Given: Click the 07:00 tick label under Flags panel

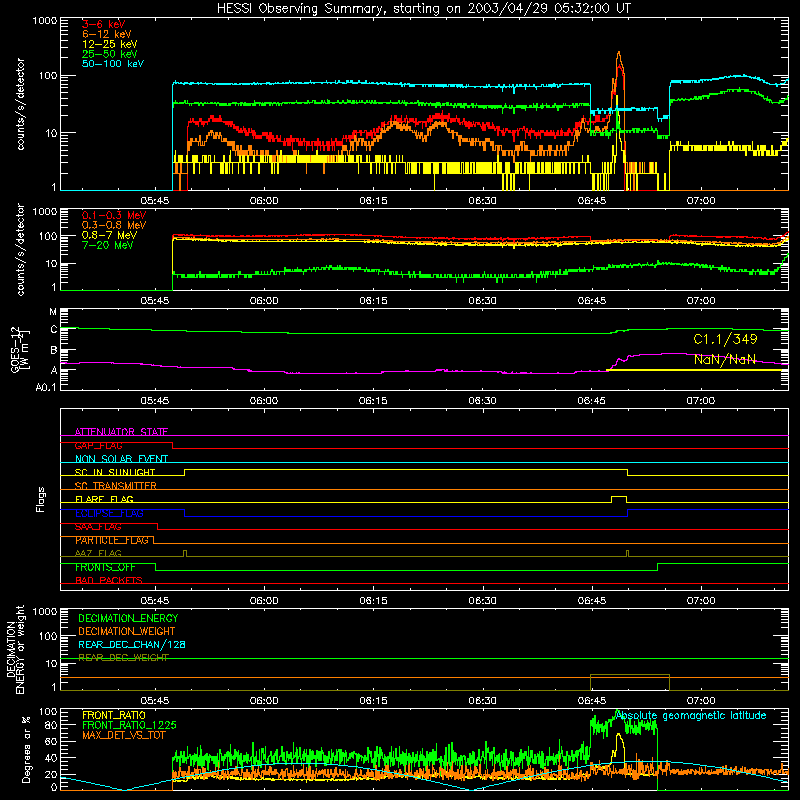Looking at the screenshot, I should (701, 601).
